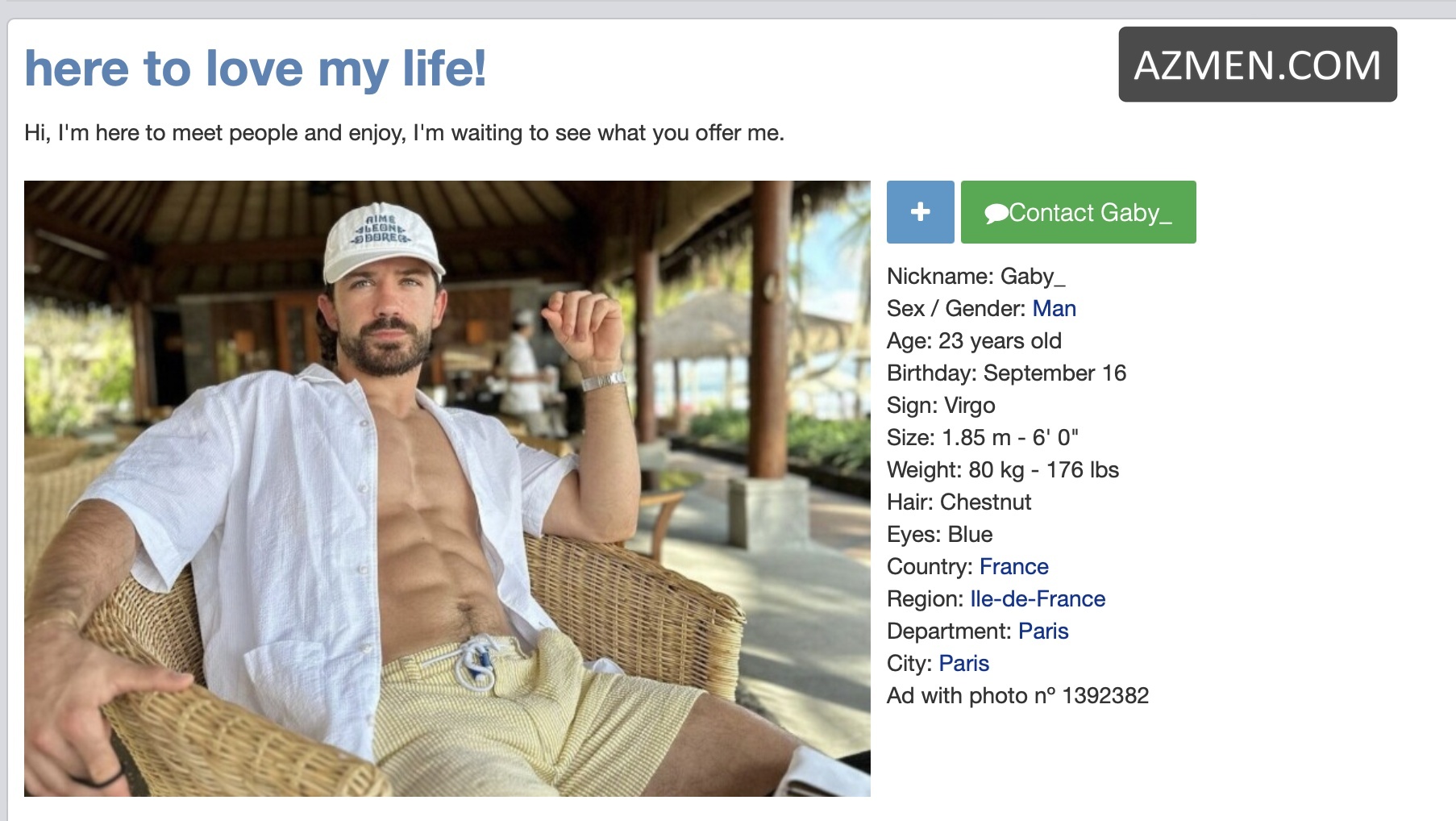Click the Department "Paris" link
Image resolution: width=1456 pixels, height=821 pixels.
tap(1042, 631)
